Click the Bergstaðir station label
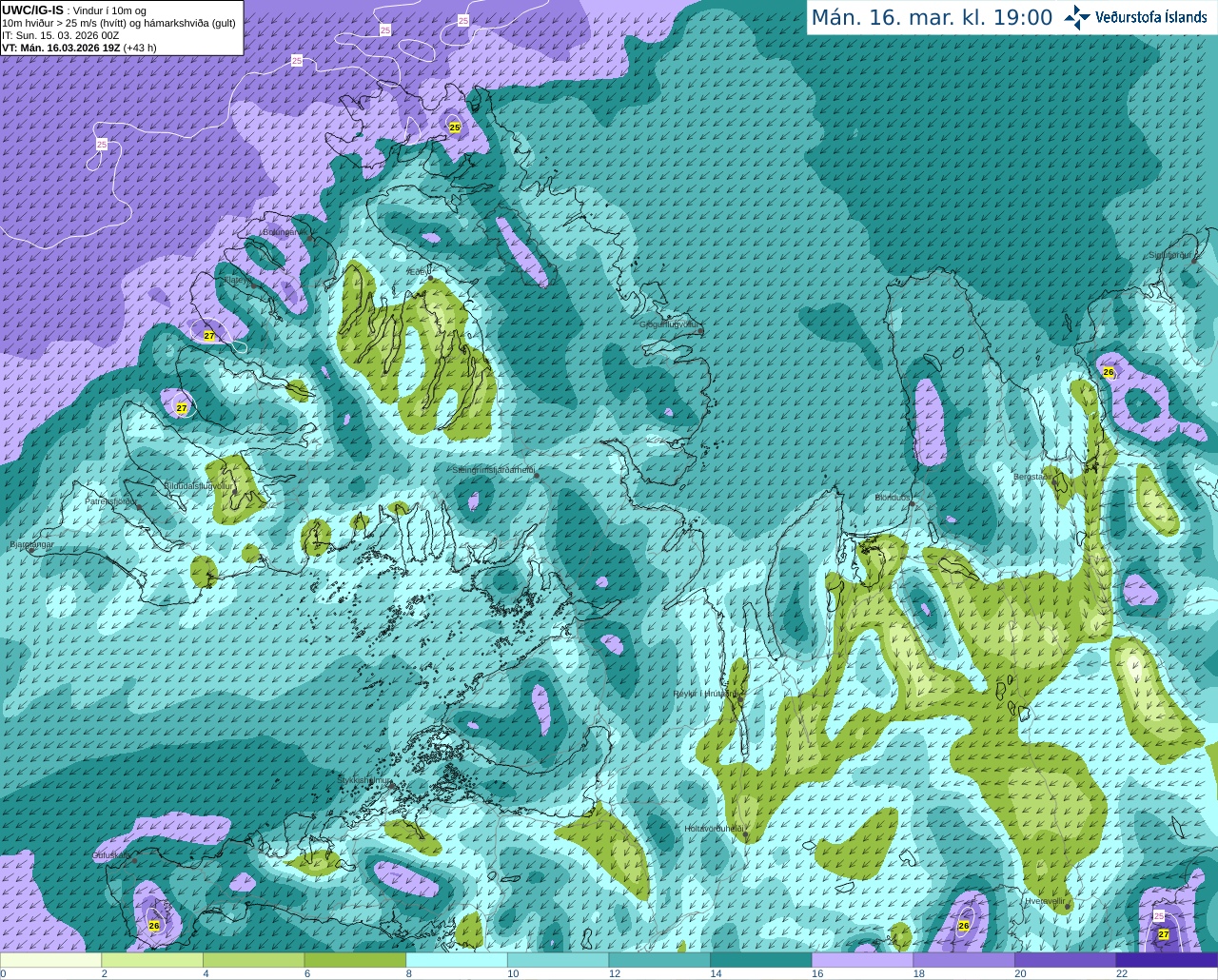 [x=1034, y=477]
